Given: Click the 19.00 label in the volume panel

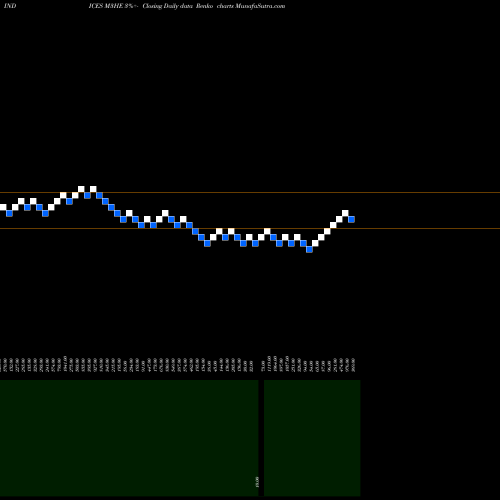Looking at the screenshot, I should coord(256,482).
